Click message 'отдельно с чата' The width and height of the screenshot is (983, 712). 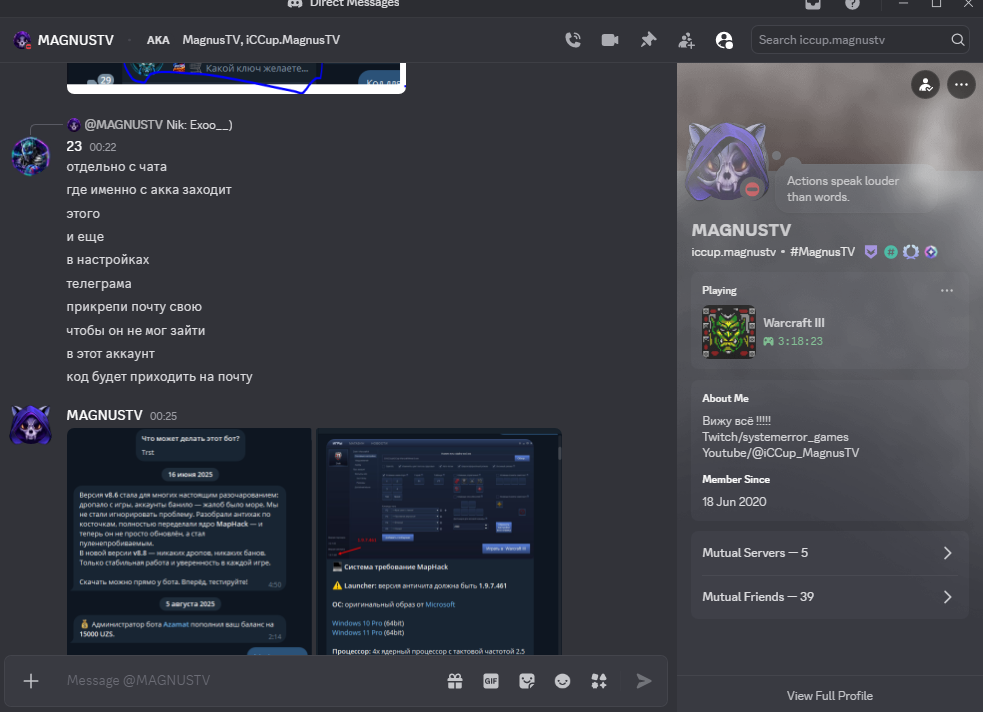coord(117,167)
